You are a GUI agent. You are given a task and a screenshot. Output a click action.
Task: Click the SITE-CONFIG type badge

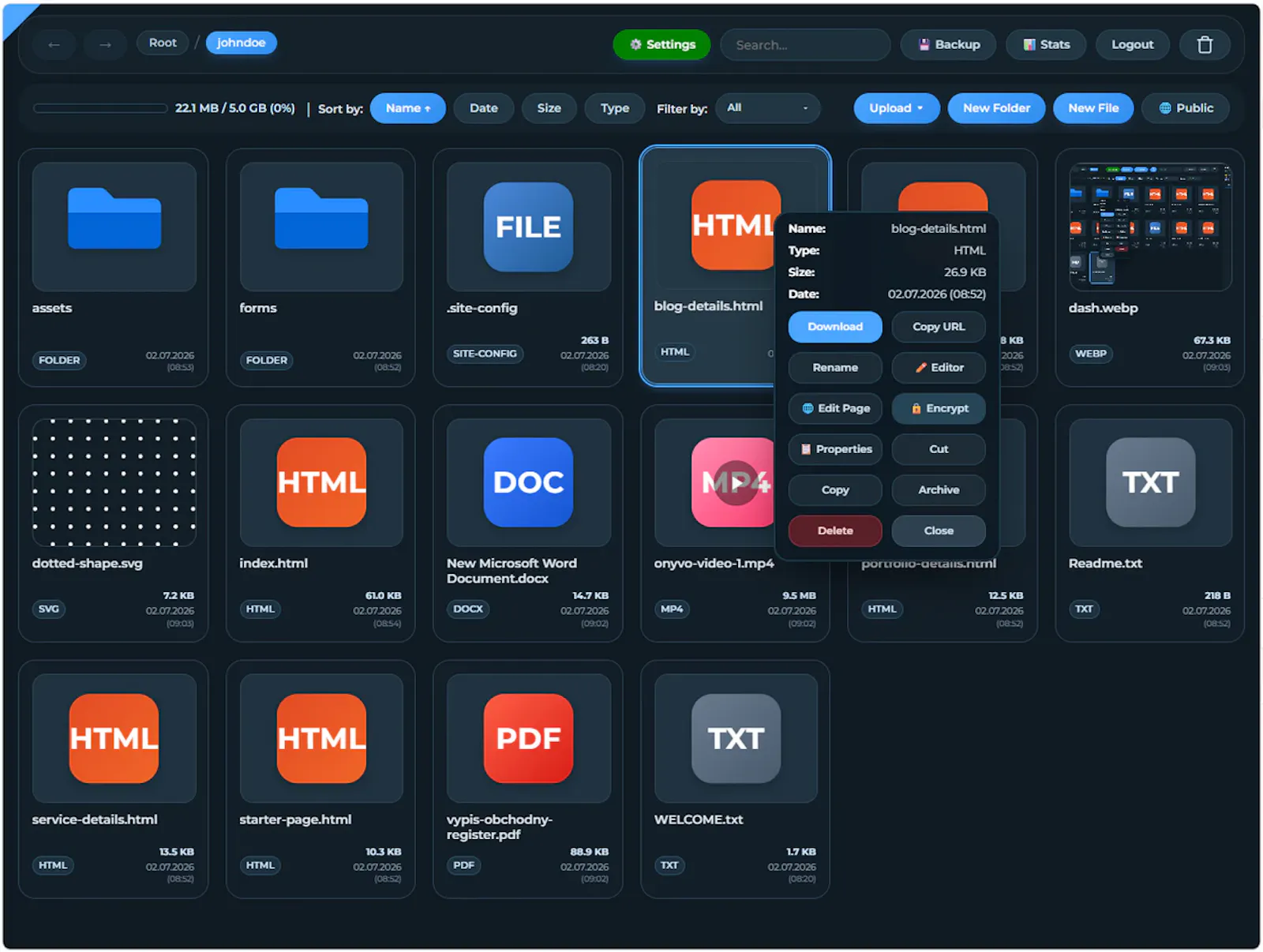pyautogui.click(x=485, y=354)
